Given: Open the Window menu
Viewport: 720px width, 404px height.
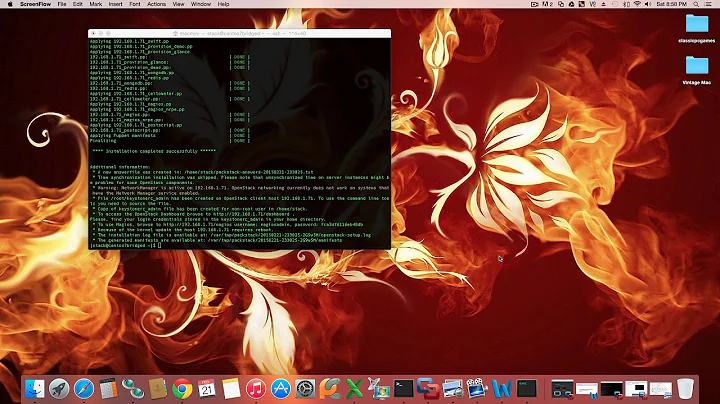Looking at the screenshot, I should click(201, 4).
